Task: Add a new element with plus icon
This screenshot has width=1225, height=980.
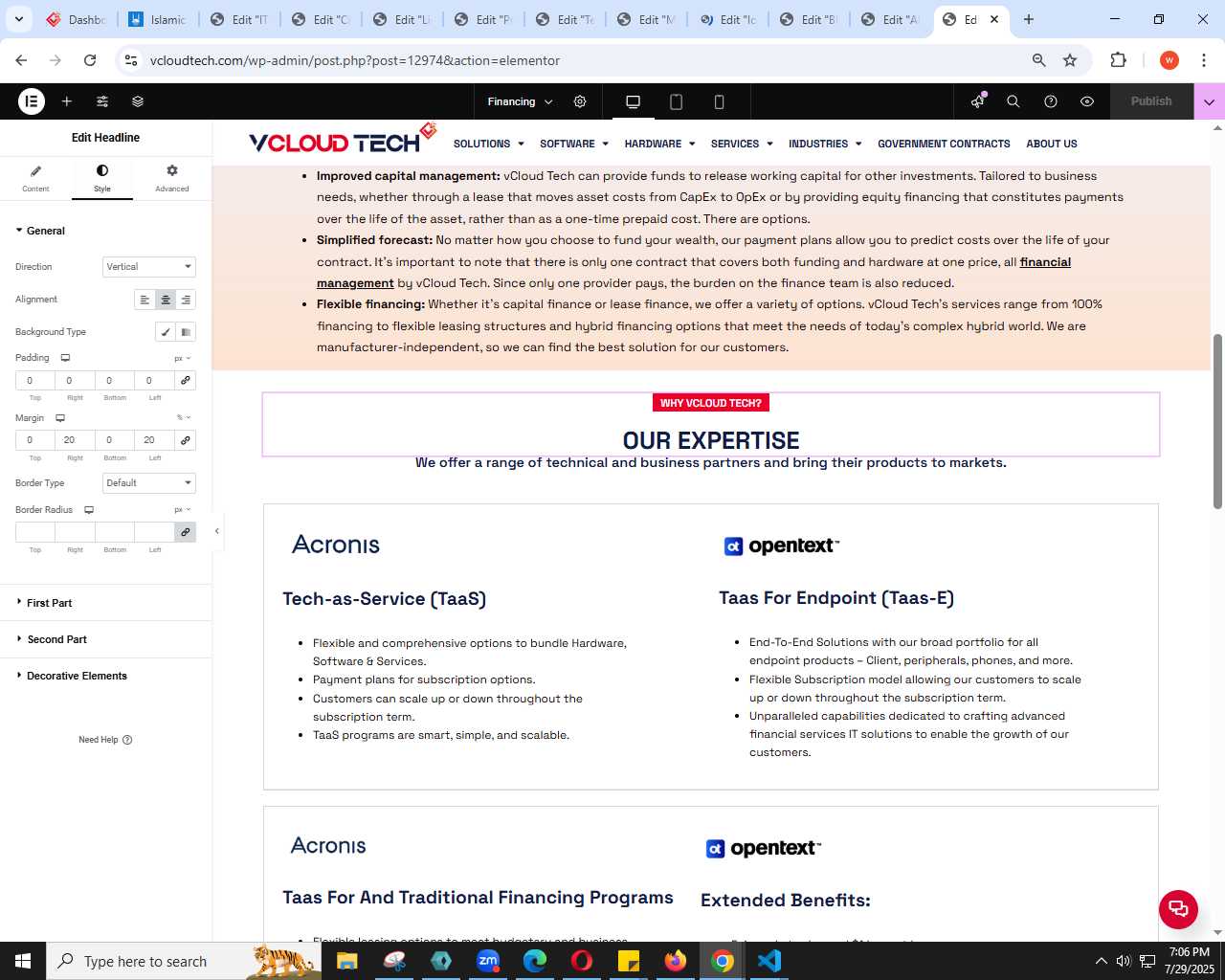Action: click(67, 101)
